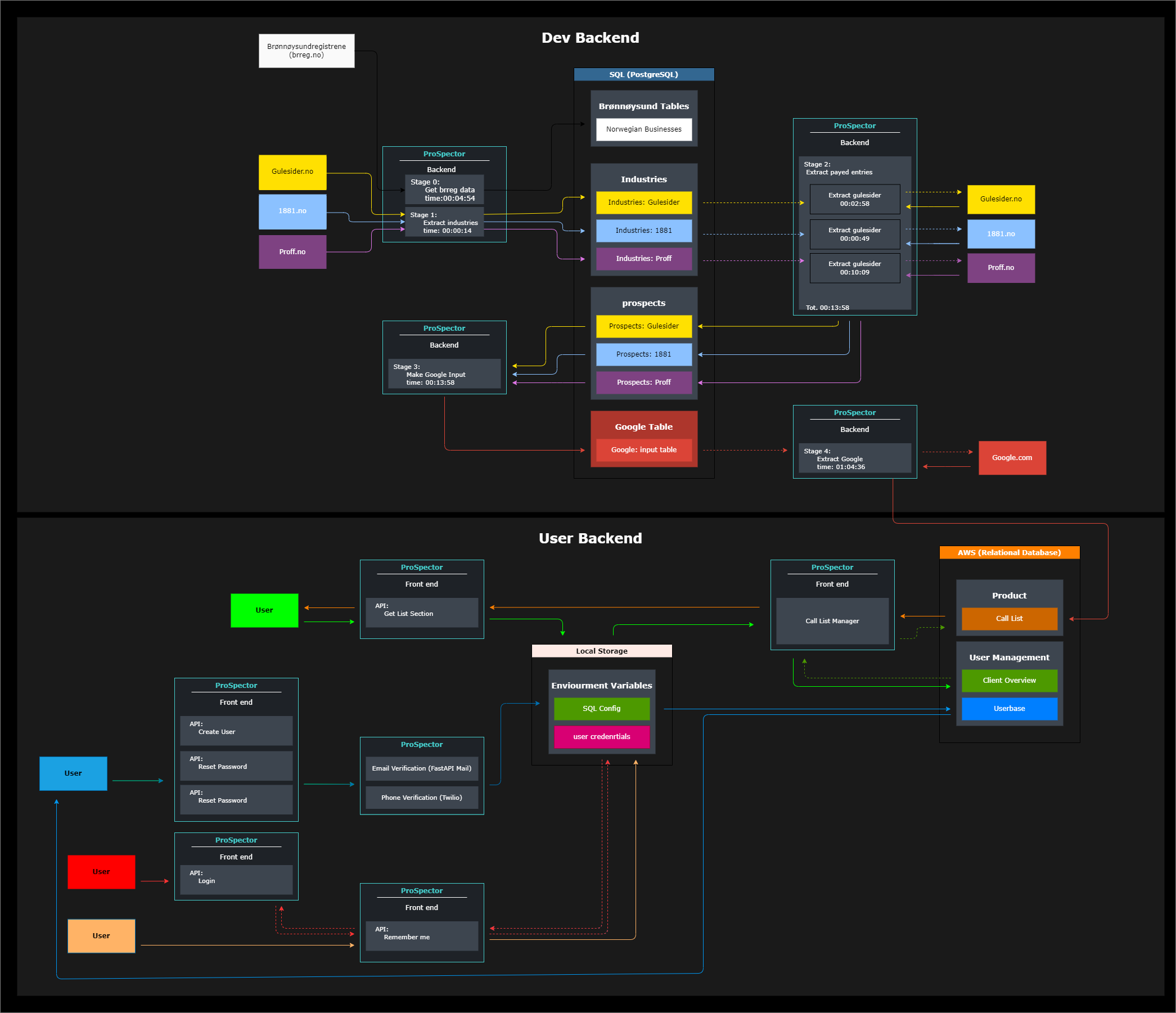Click the orange Call List color block

click(x=1009, y=619)
